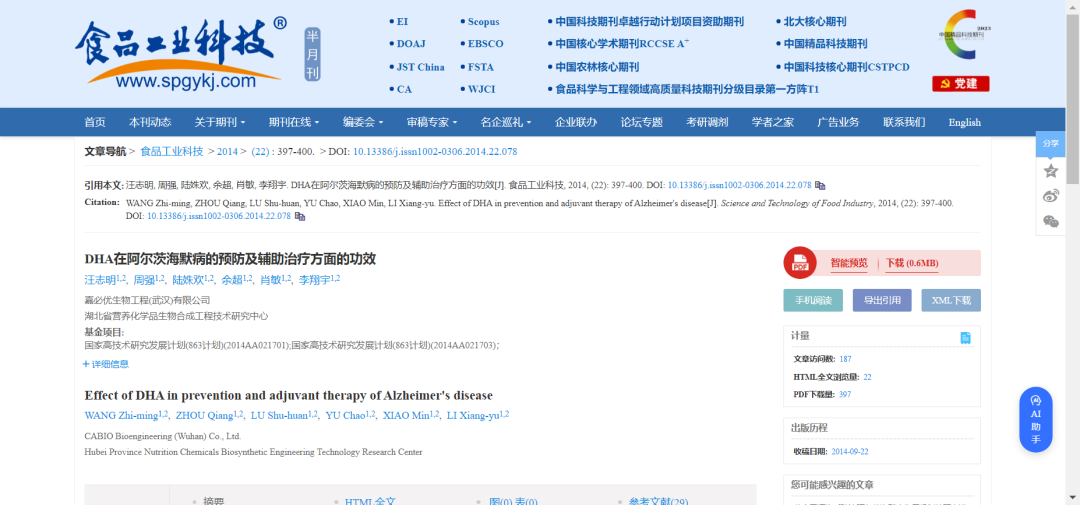Click the 分享 share tab
Screen dimensions: 1080x505
(x=1050, y=143)
